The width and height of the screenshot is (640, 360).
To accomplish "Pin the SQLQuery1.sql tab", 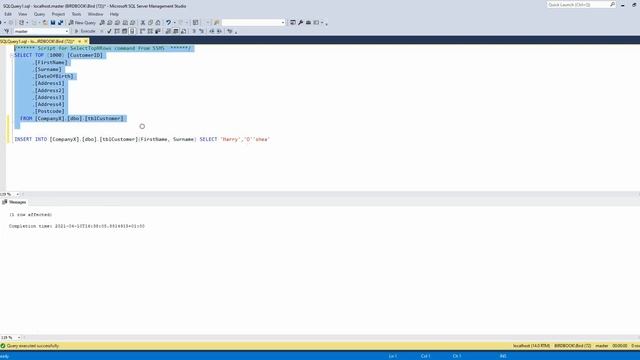I will click(x=80, y=41).
